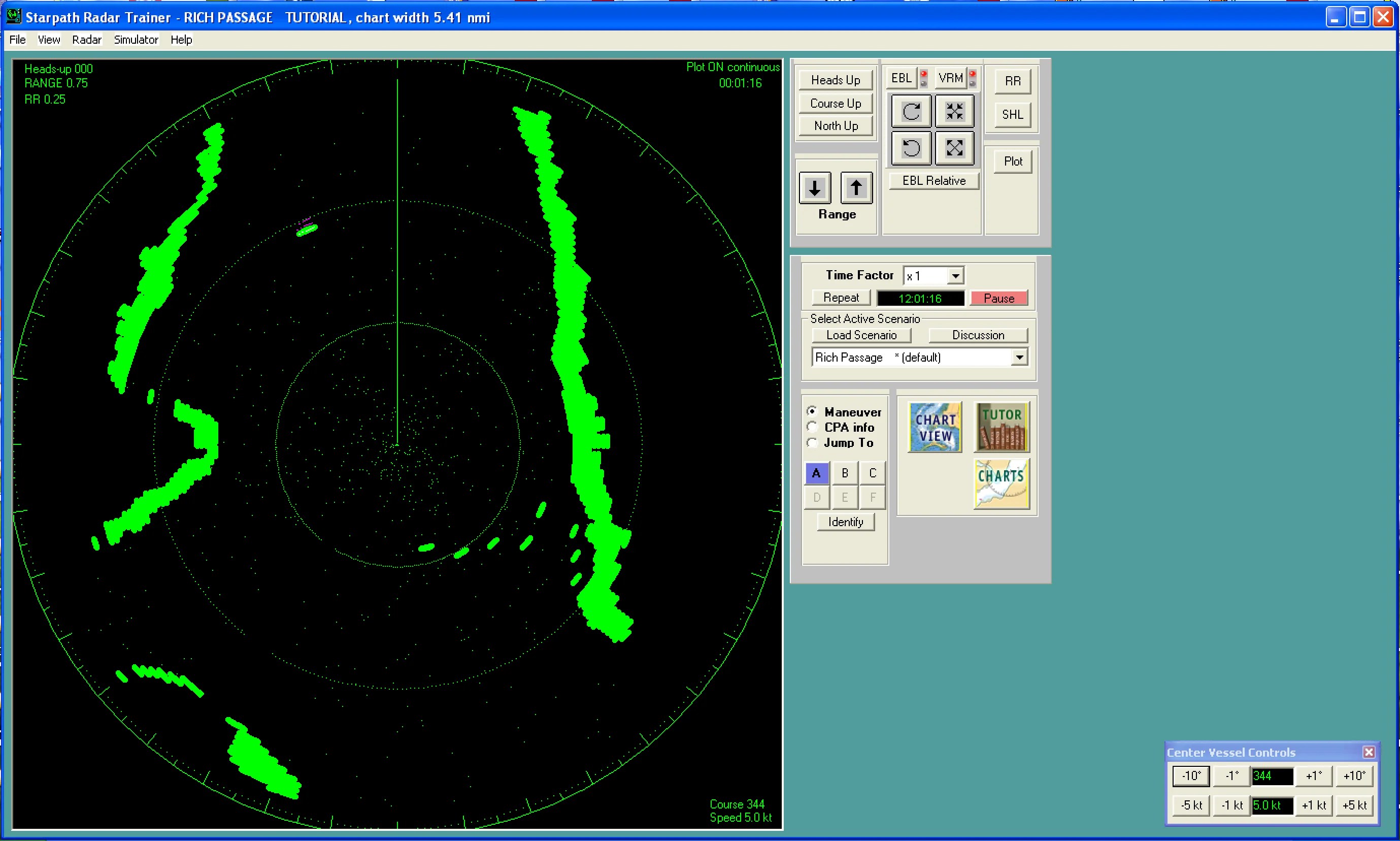Click the EBL Relative button
1400x841 pixels.
point(934,181)
